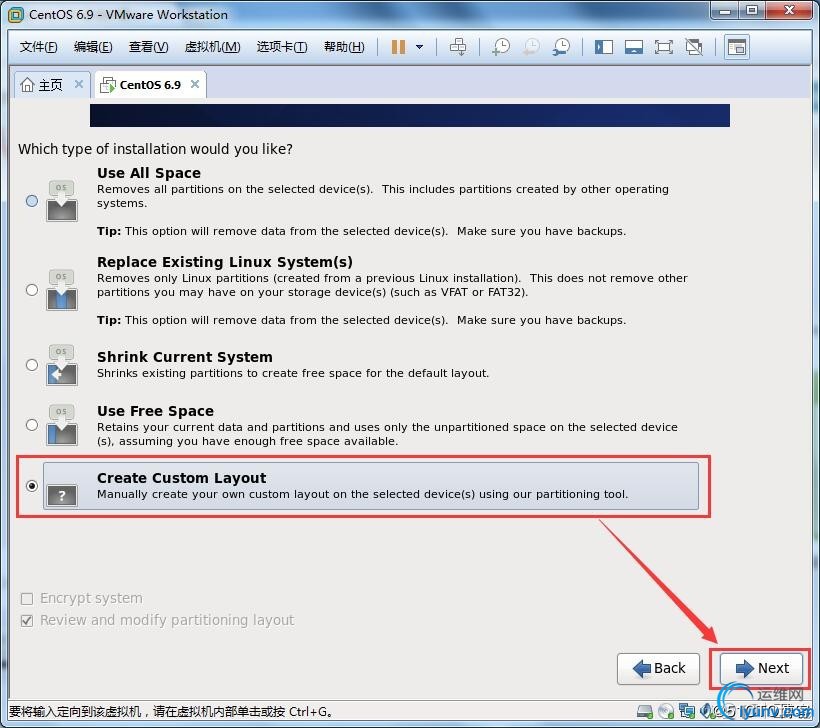Viewport: 820px width, 728px height.
Task: Select the Create Custom Layout radio button
Action: (32, 486)
